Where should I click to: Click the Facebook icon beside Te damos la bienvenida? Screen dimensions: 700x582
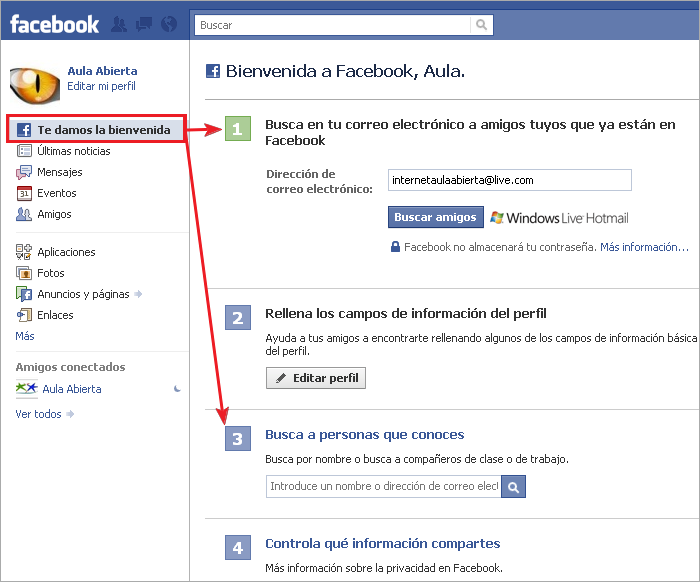point(24,130)
